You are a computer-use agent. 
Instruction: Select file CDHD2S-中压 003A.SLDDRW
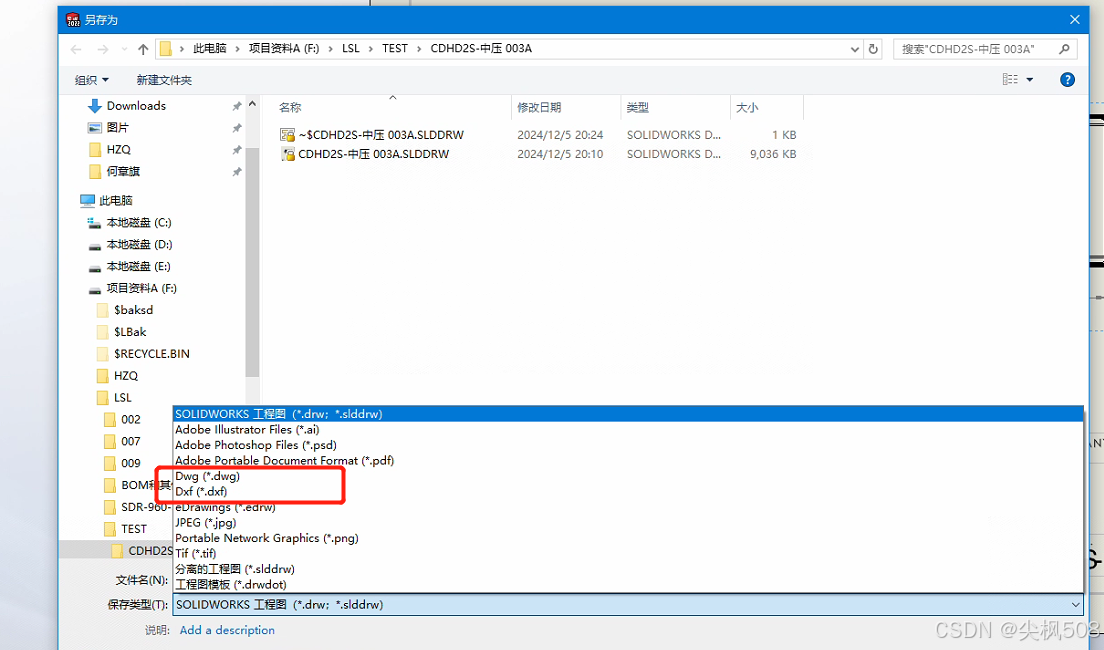(x=373, y=154)
